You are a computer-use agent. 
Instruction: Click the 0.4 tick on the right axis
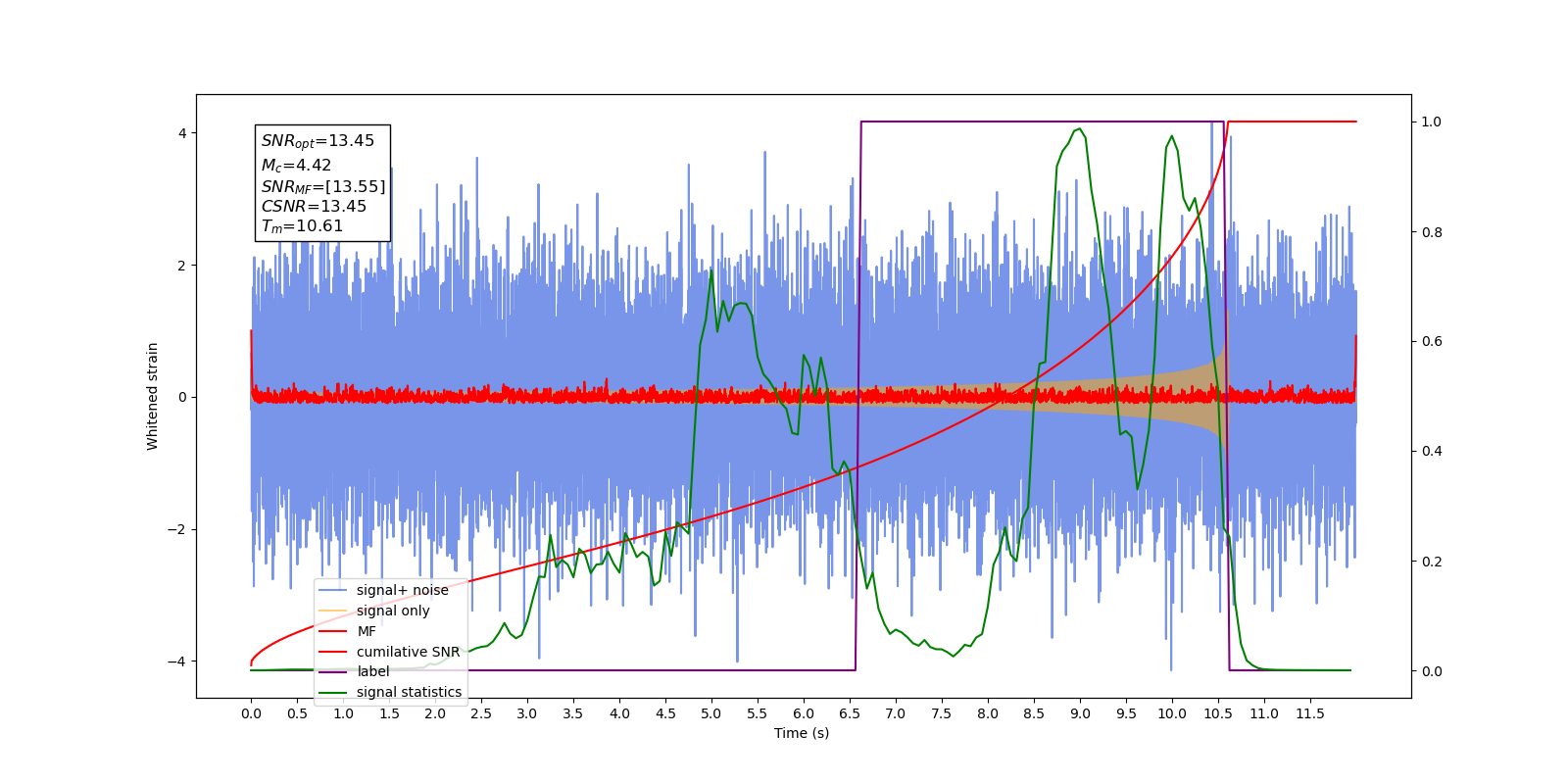1432,452
